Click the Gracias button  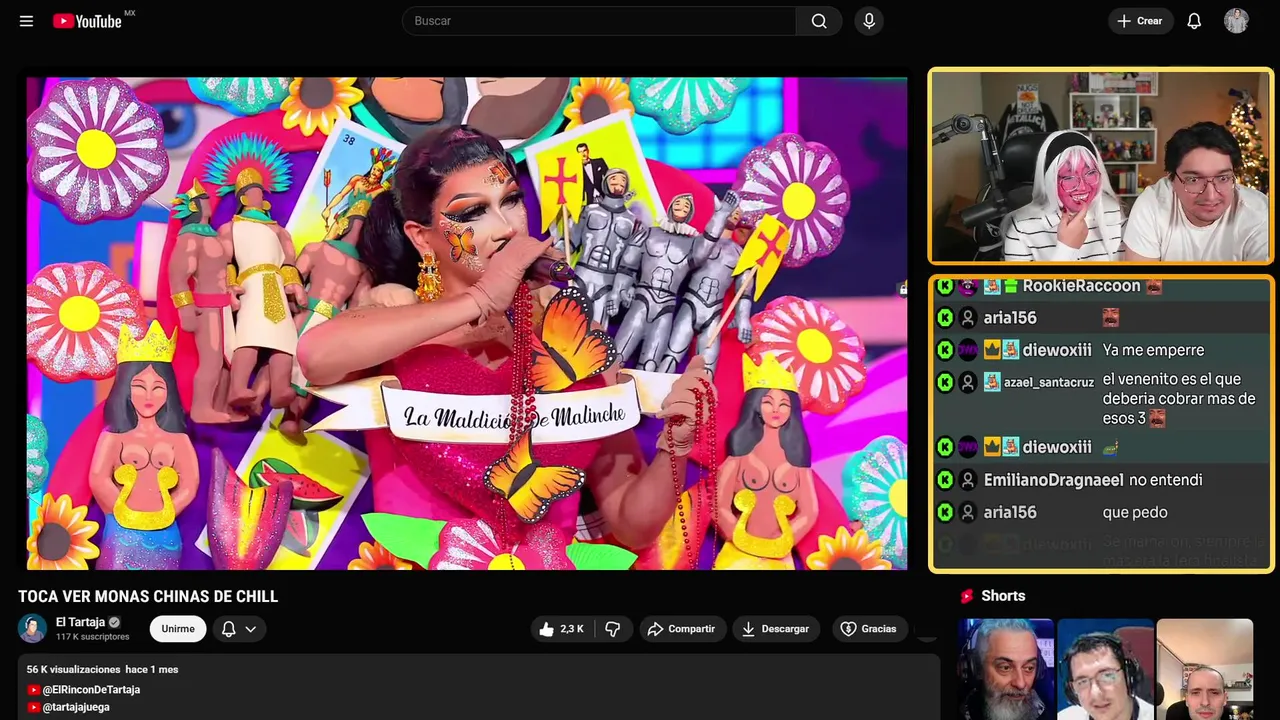(868, 629)
